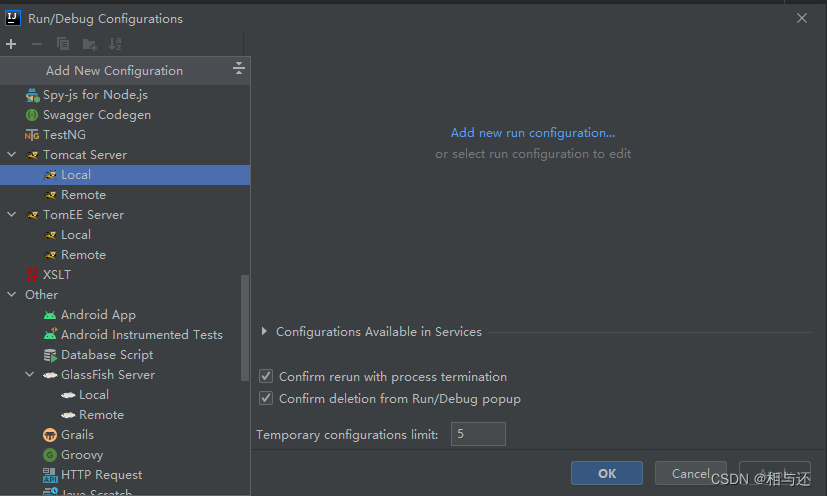
Task: Select the Groovy entry text
Action: [x=82, y=455]
